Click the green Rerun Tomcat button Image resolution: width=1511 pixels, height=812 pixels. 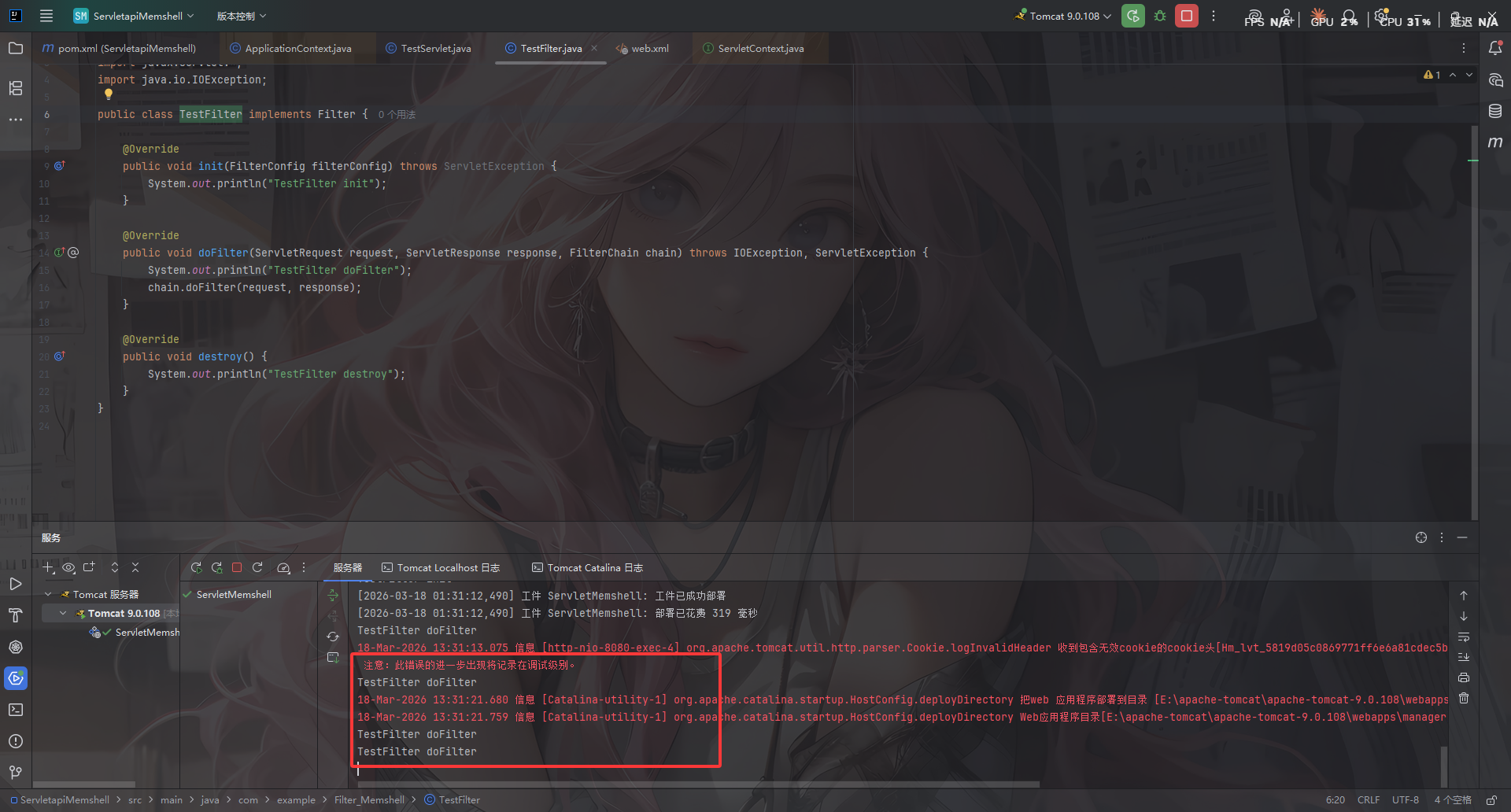click(x=1132, y=16)
